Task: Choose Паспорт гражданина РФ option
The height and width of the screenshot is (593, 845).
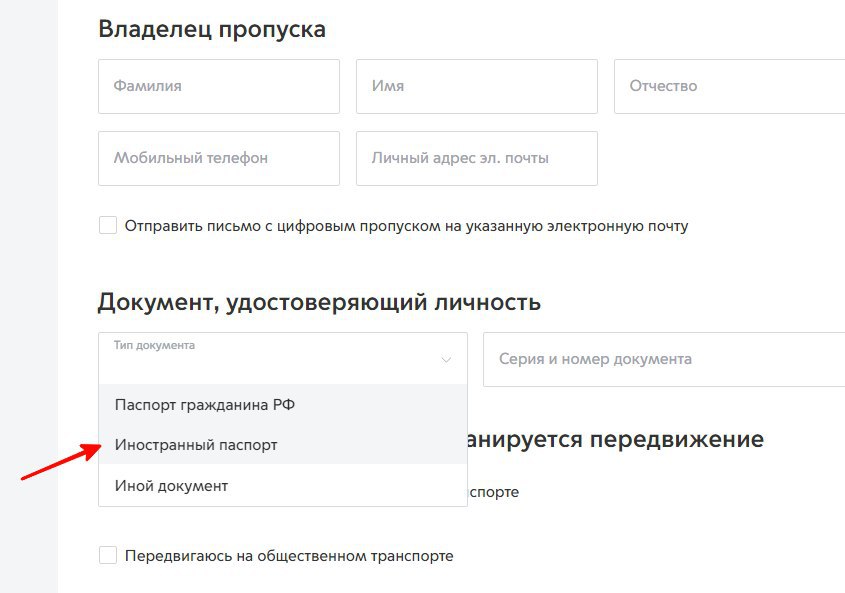Action: pyautogui.click(x=283, y=404)
